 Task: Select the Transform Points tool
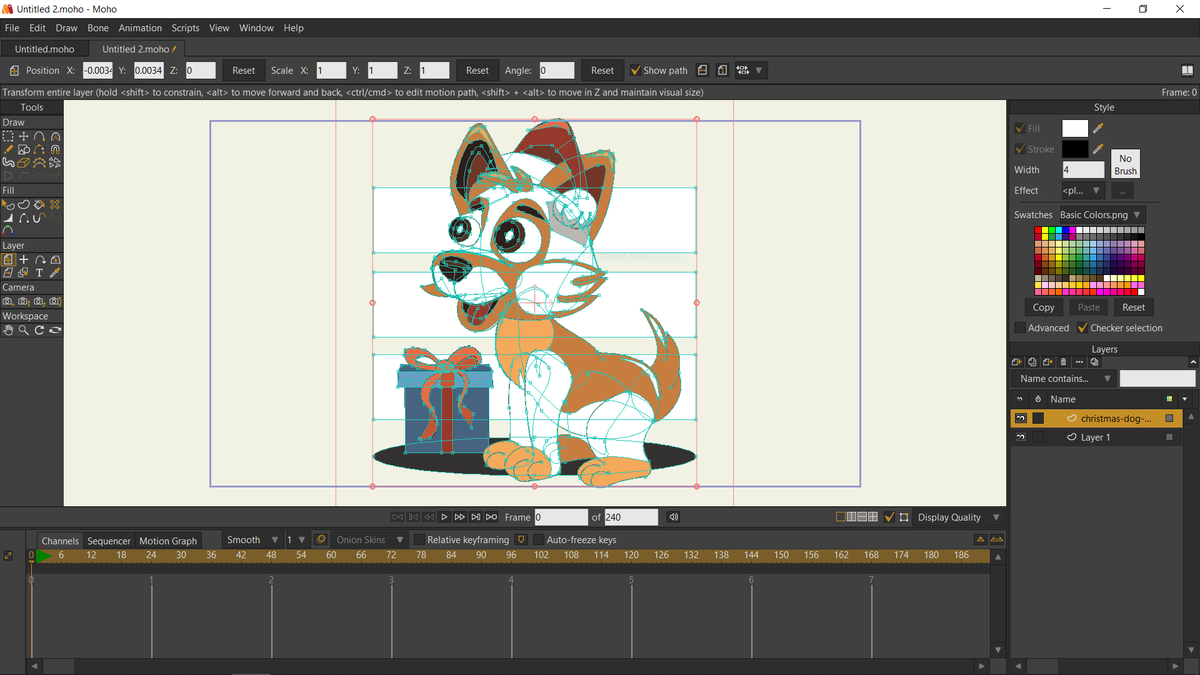(x=24, y=137)
